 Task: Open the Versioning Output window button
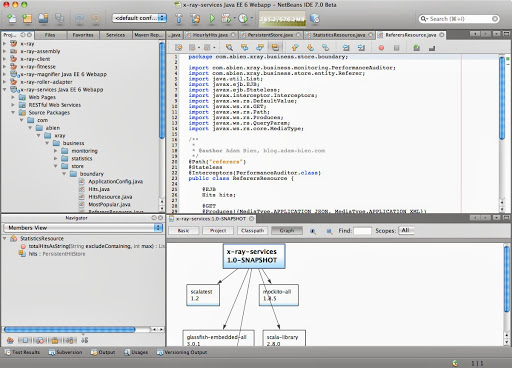pyautogui.click(x=182, y=352)
